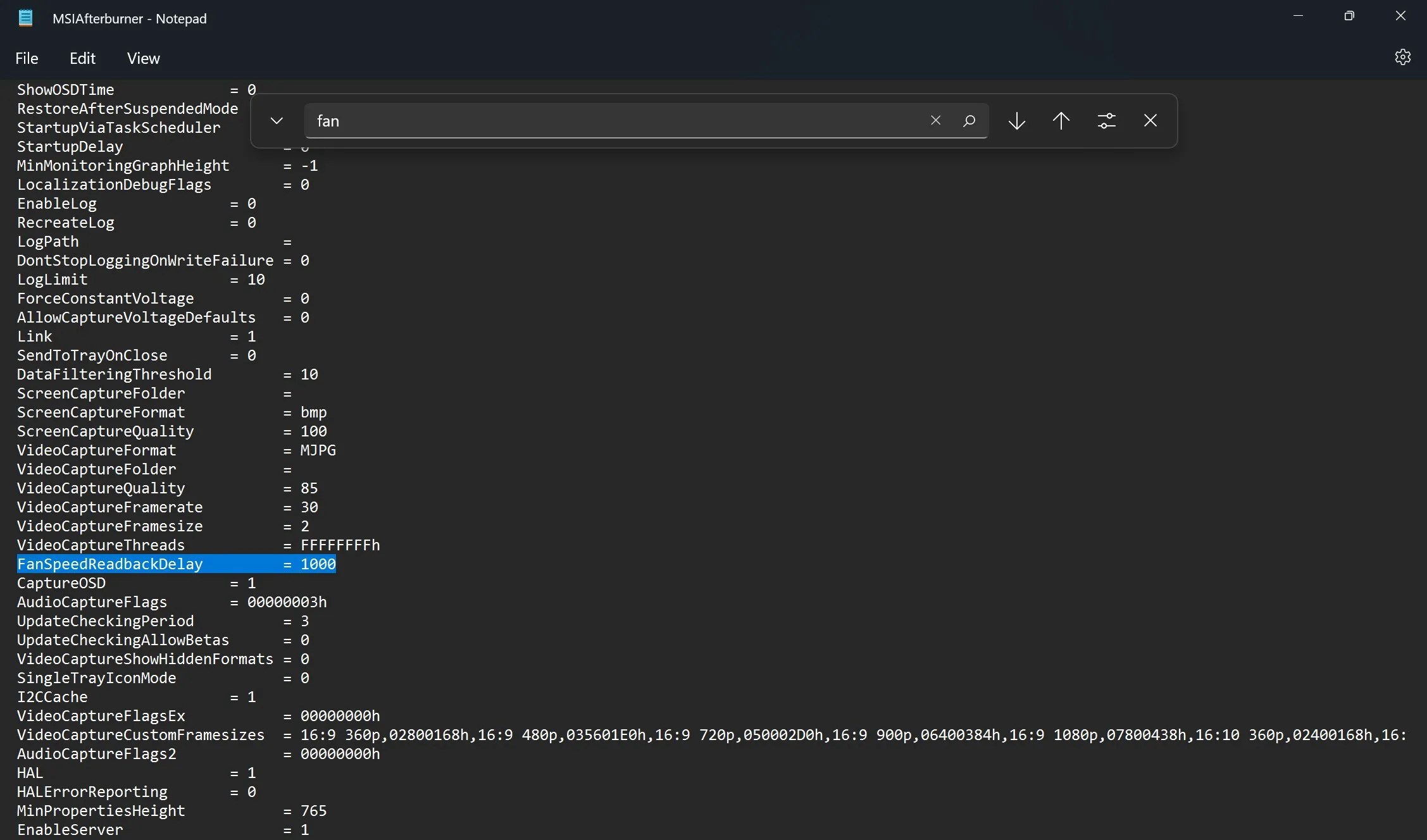Clear the search text with X

[935, 121]
